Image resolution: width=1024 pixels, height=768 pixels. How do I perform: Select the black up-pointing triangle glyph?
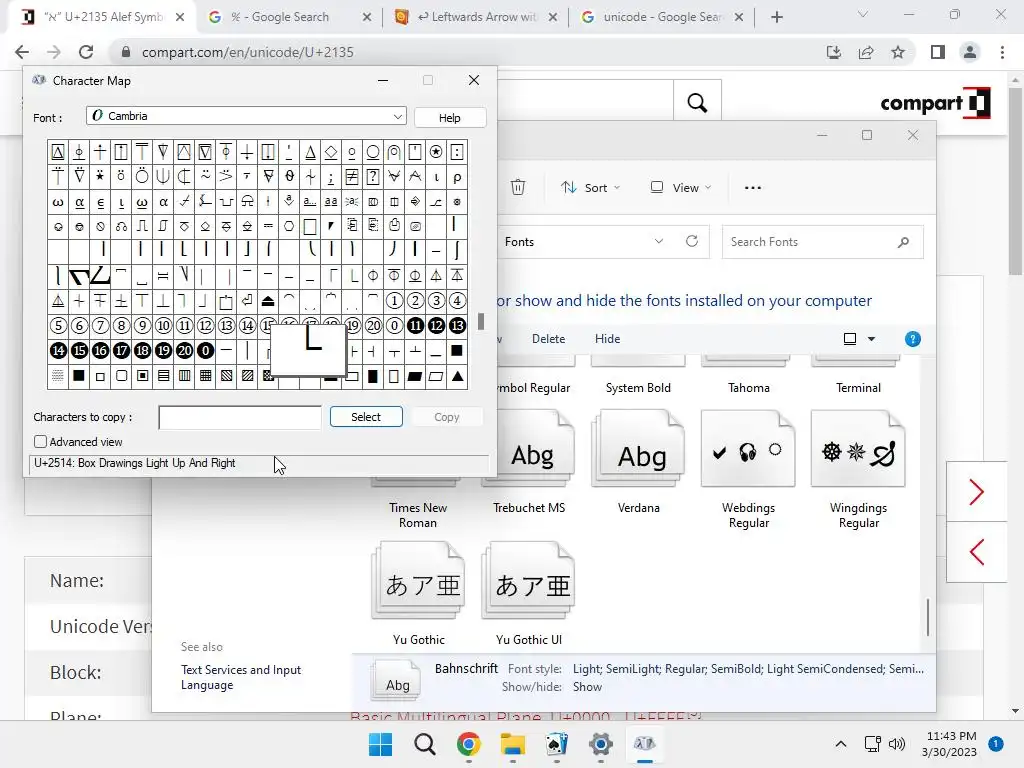[457, 376]
